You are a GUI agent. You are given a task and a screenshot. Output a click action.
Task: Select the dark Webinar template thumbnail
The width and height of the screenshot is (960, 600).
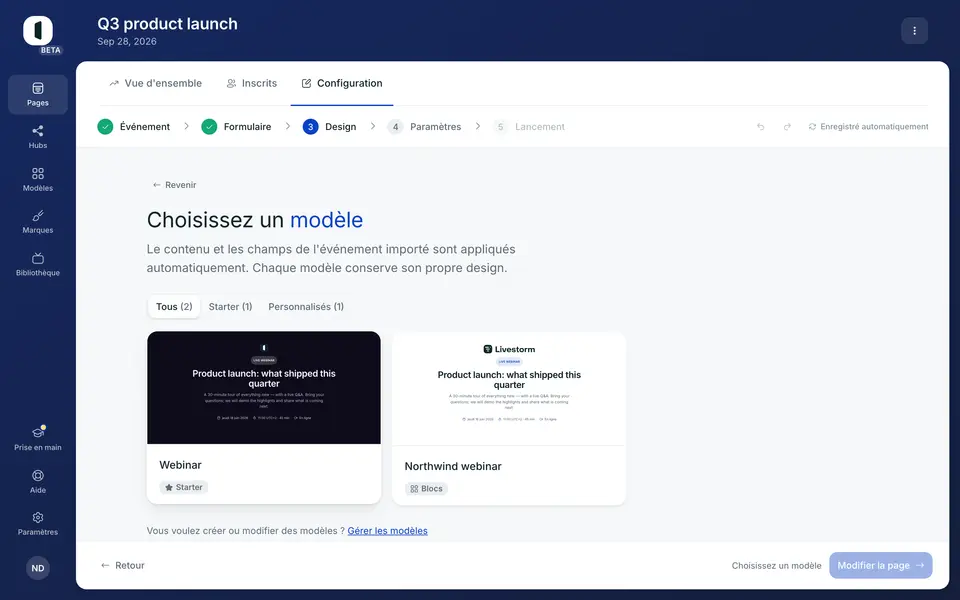coord(264,388)
